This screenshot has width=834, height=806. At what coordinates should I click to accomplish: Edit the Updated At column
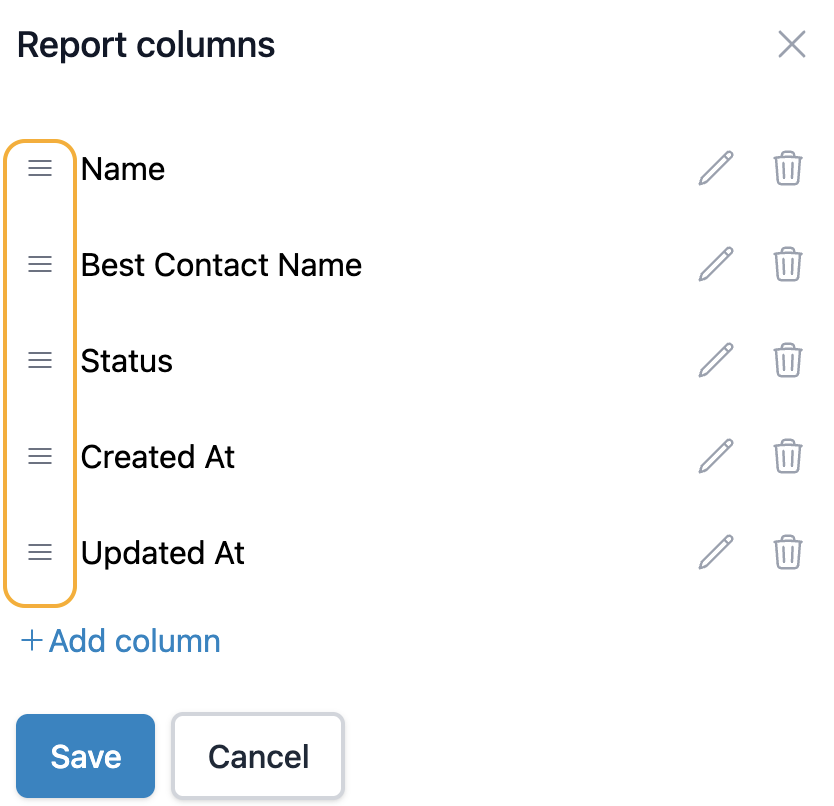(x=716, y=553)
